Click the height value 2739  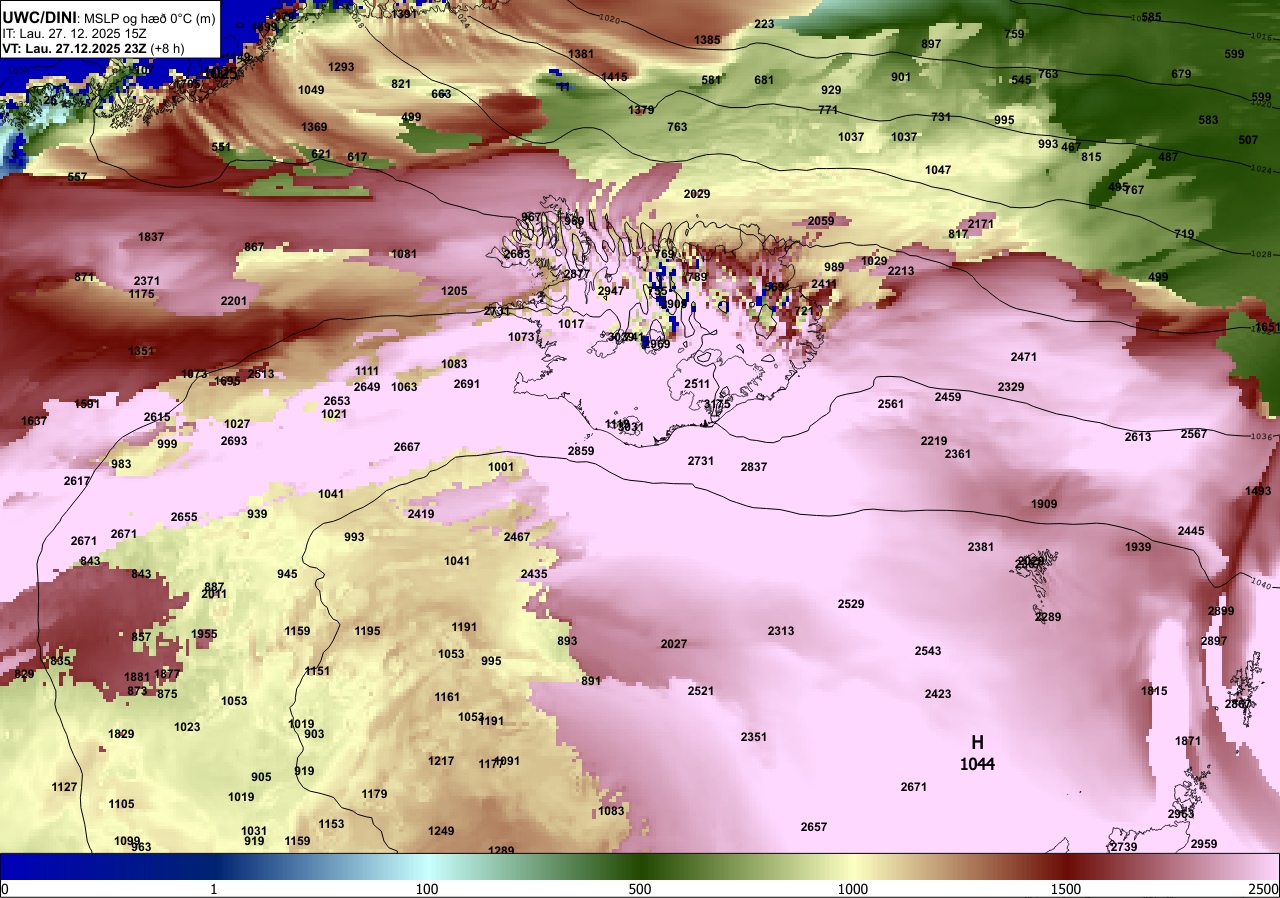[1124, 847]
